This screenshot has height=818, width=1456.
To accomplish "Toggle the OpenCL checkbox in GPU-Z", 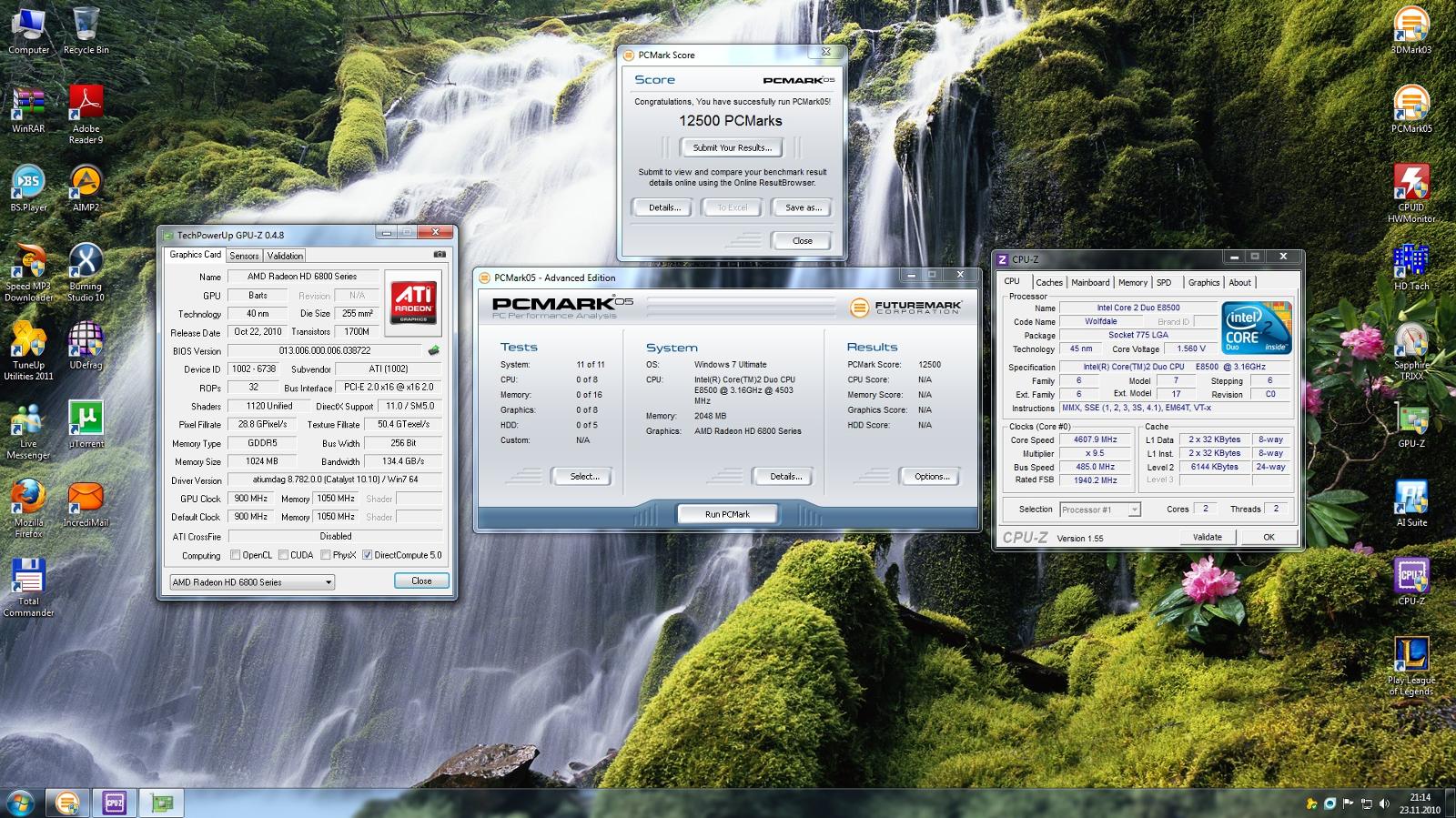I will [x=236, y=555].
